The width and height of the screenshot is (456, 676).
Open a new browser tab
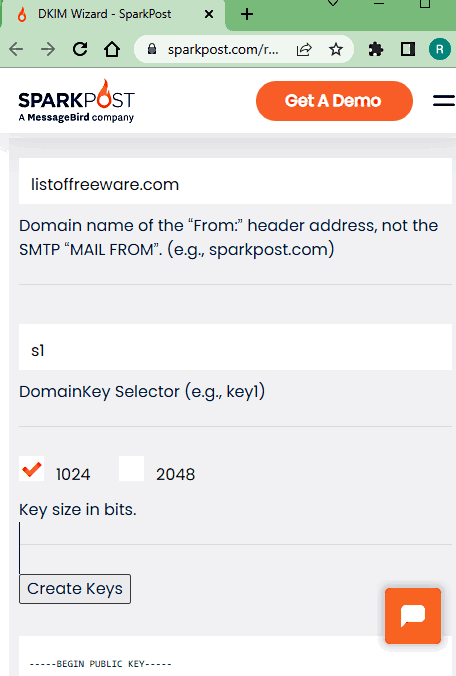click(247, 14)
